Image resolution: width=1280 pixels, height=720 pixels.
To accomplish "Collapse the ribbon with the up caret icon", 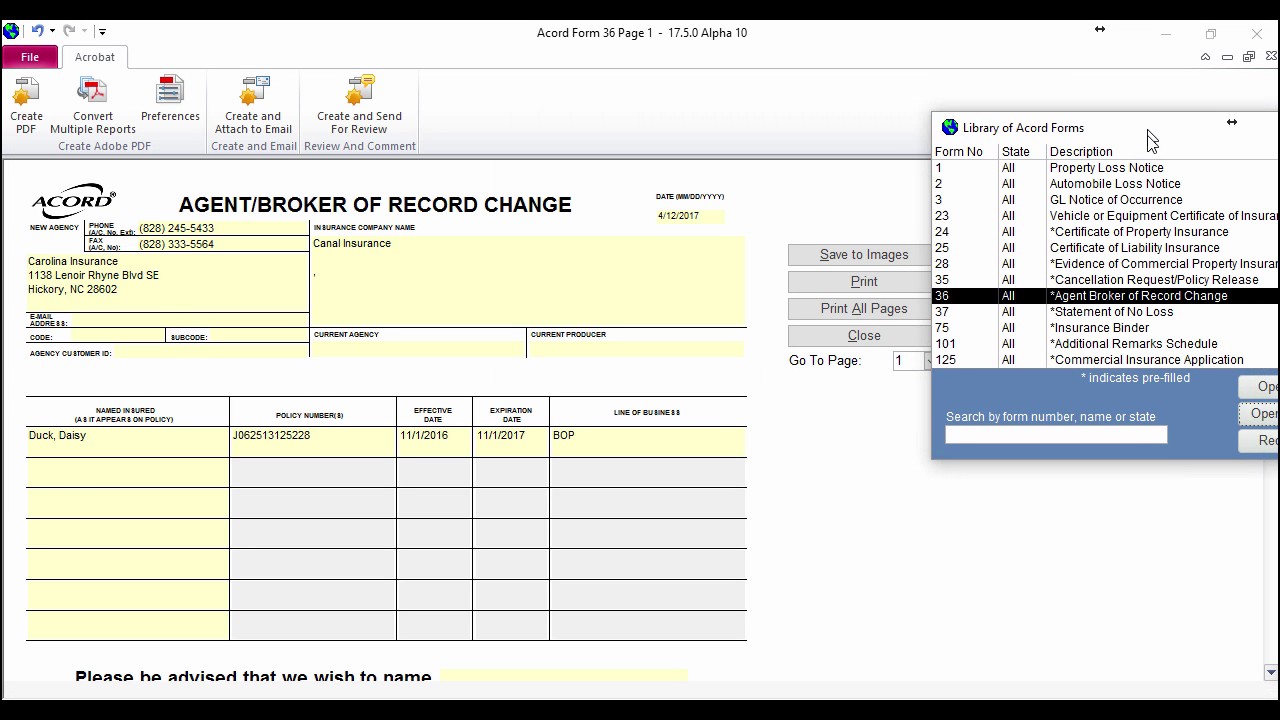I will 1205,57.
